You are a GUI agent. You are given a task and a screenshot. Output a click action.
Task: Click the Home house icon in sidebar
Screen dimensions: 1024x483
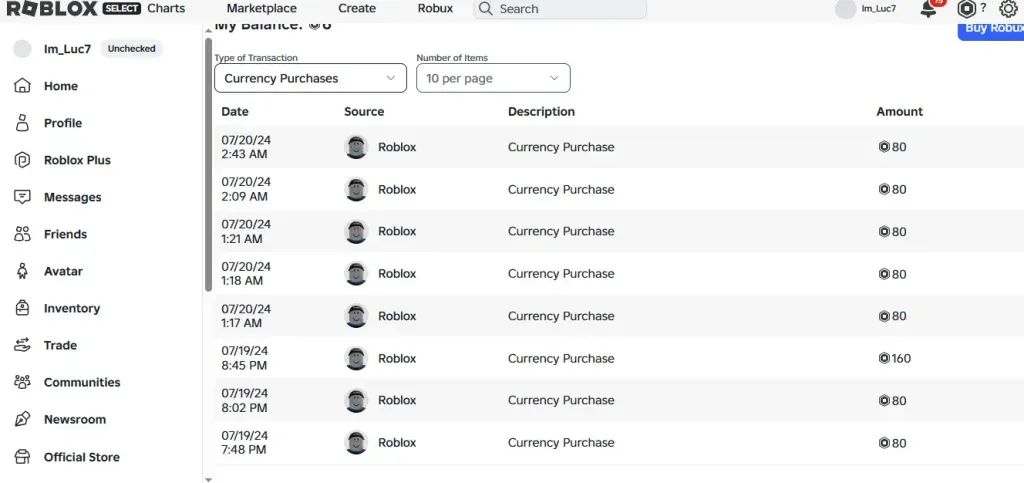click(x=22, y=86)
